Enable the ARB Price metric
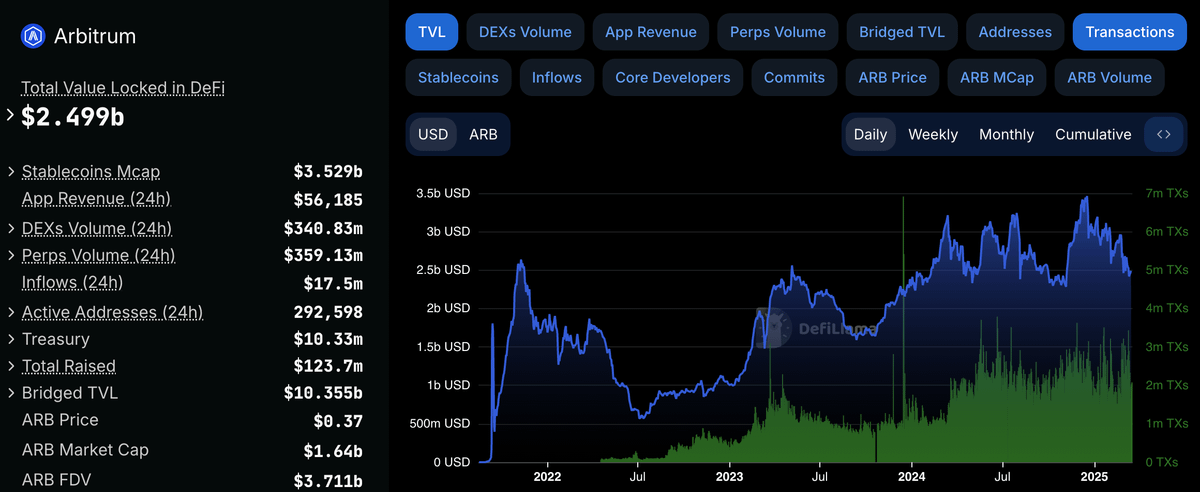 (892, 77)
